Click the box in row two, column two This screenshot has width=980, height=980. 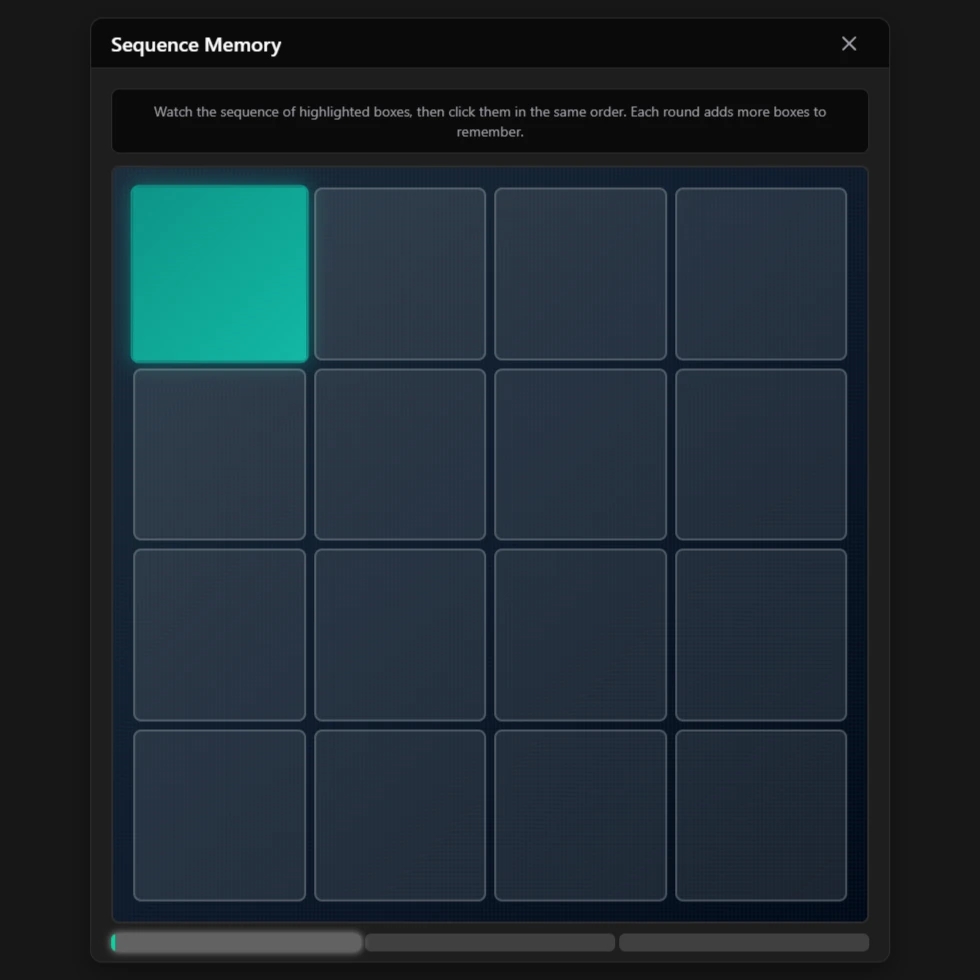400,454
